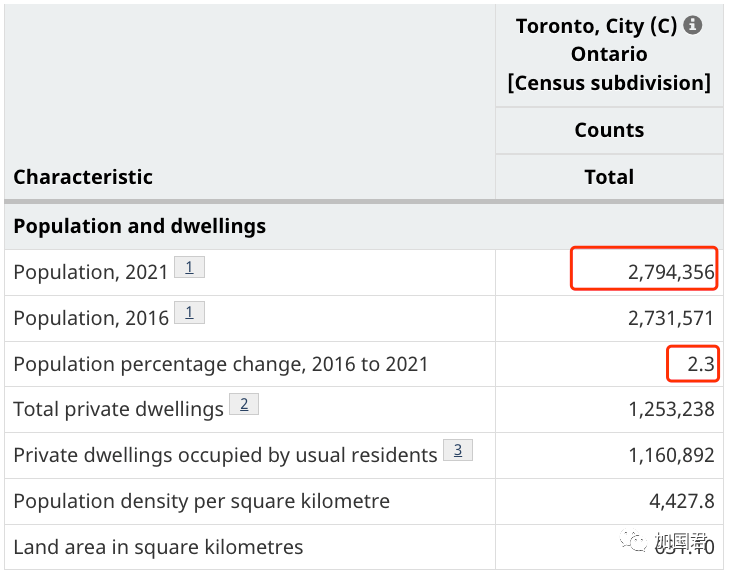This screenshot has width=731, height=573.
Task: Click the Population, 2021 row label
Action: click(x=90, y=272)
